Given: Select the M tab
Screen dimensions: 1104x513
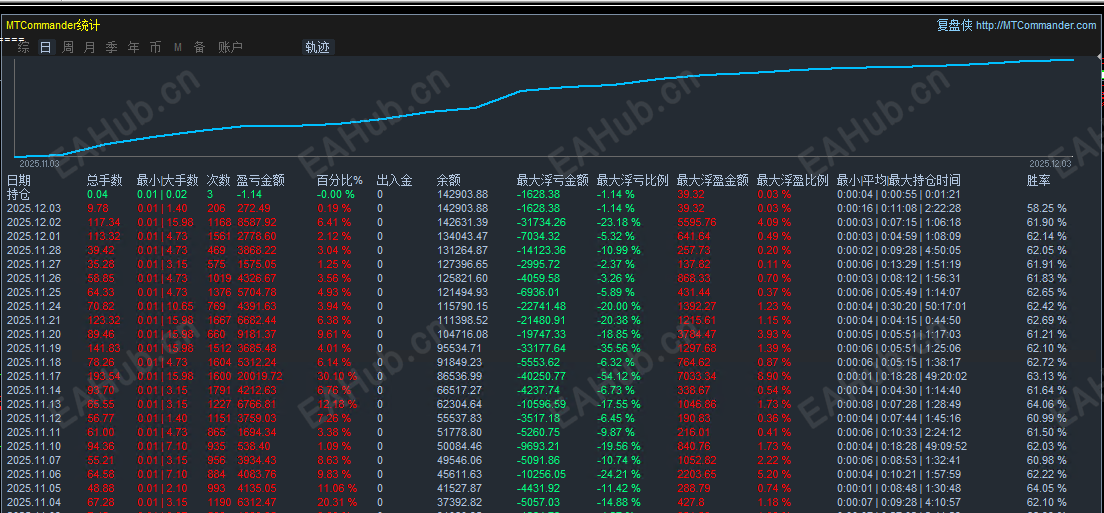Looking at the screenshot, I should click(177, 47).
